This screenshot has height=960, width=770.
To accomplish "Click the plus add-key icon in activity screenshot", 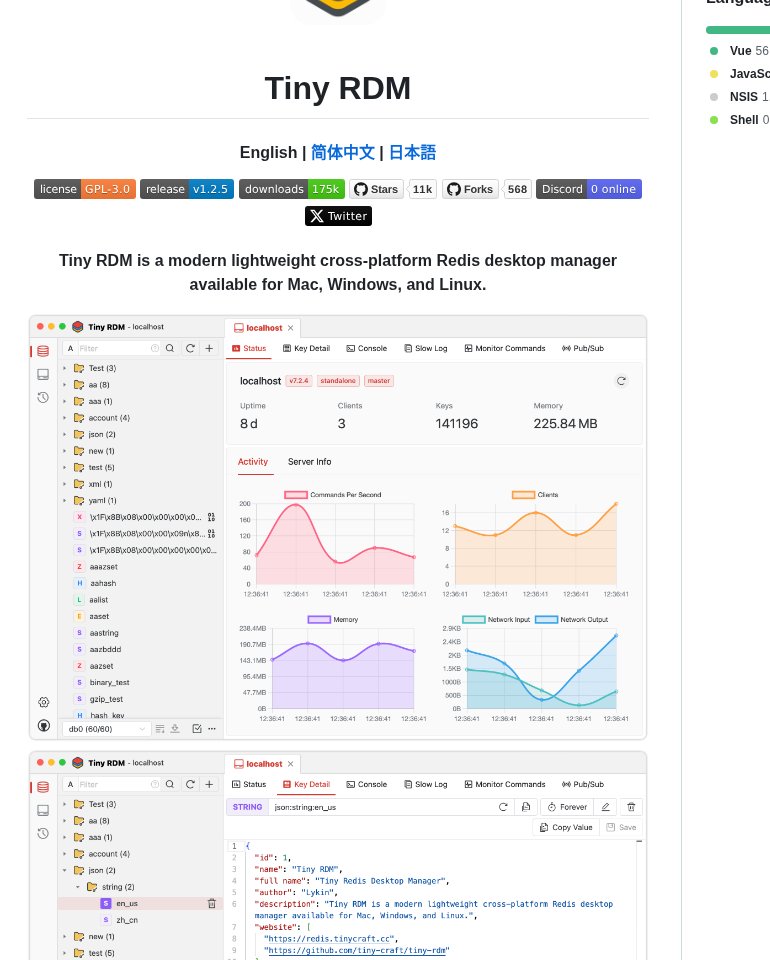I will 209,348.
